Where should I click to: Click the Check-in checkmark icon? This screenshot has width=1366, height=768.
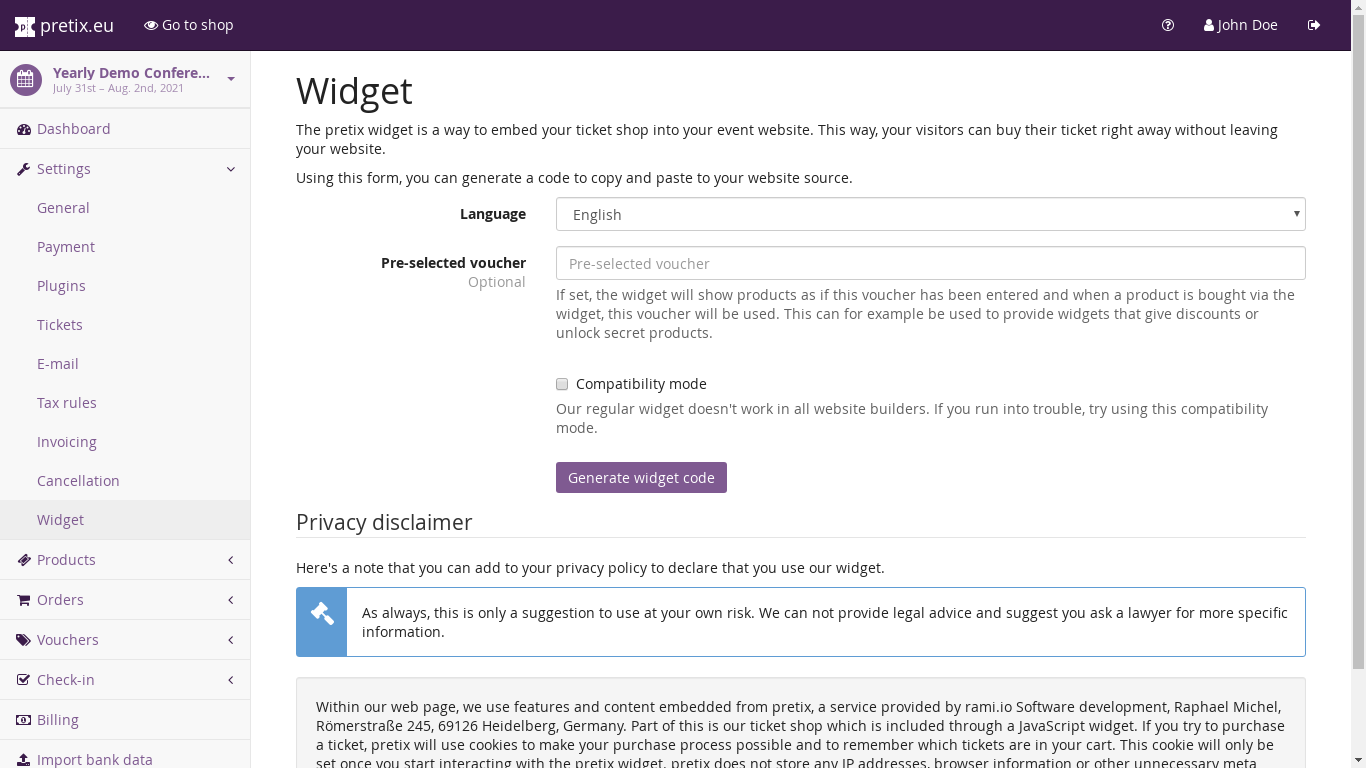[x=24, y=680]
